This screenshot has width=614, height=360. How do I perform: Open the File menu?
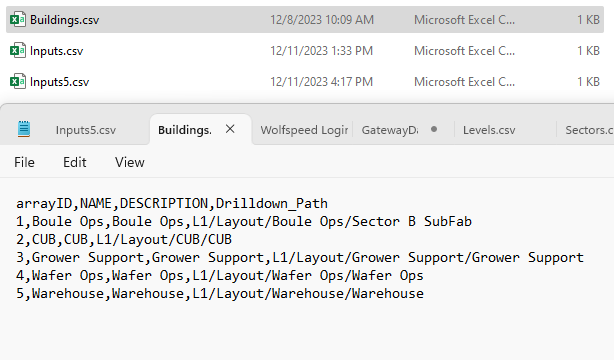coord(24,162)
